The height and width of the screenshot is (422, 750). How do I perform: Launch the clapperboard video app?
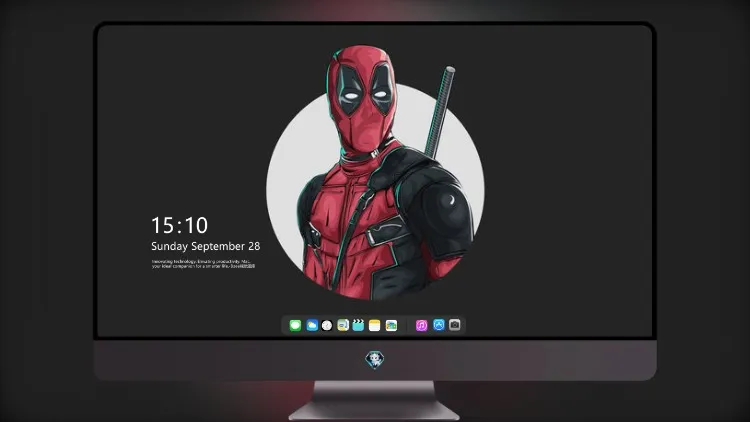[x=358, y=325]
